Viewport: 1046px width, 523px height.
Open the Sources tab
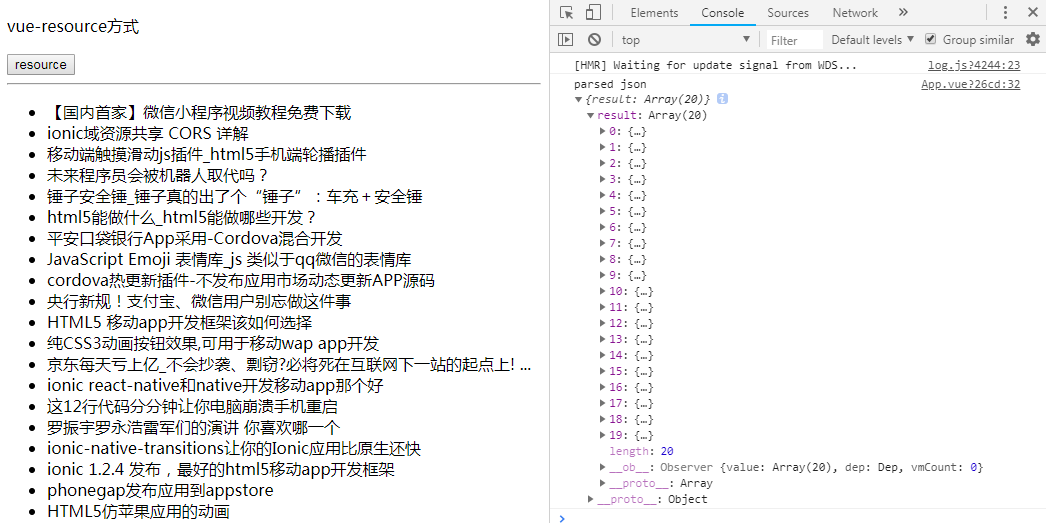[x=788, y=13]
